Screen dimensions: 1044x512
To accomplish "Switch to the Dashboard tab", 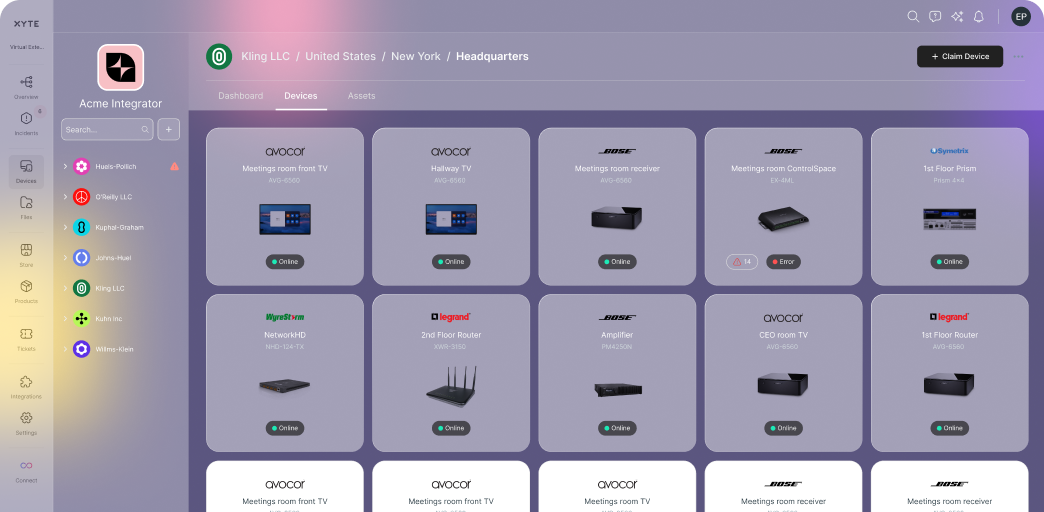I will point(240,96).
